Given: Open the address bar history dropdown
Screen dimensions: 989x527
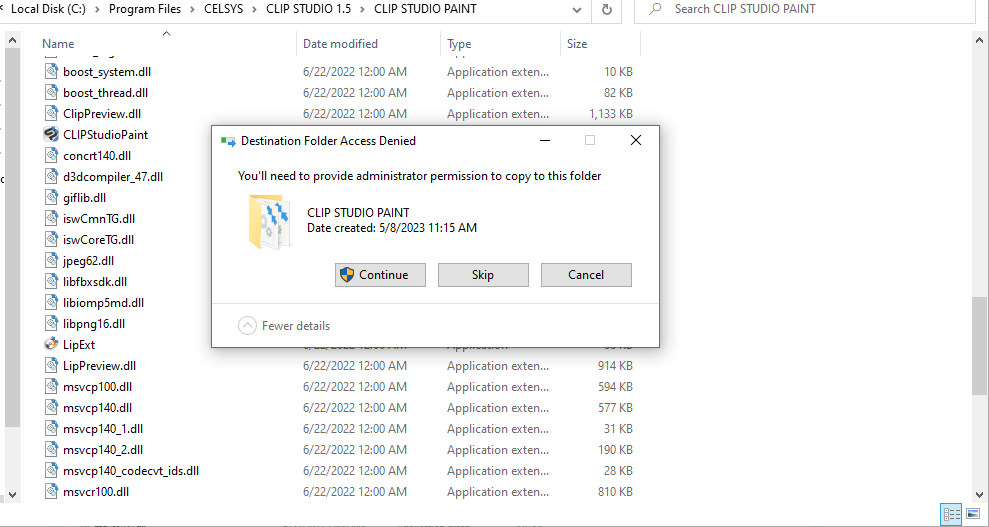Looking at the screenshot, I should click(576, 9).
